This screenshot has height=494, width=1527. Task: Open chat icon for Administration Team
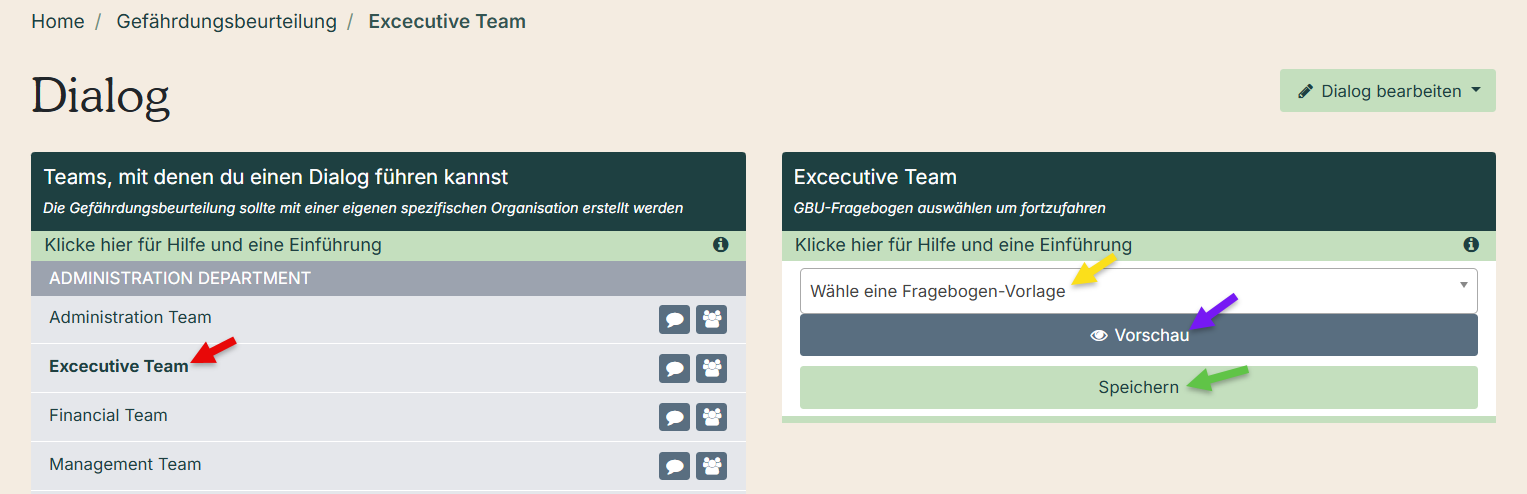point(675,320)
